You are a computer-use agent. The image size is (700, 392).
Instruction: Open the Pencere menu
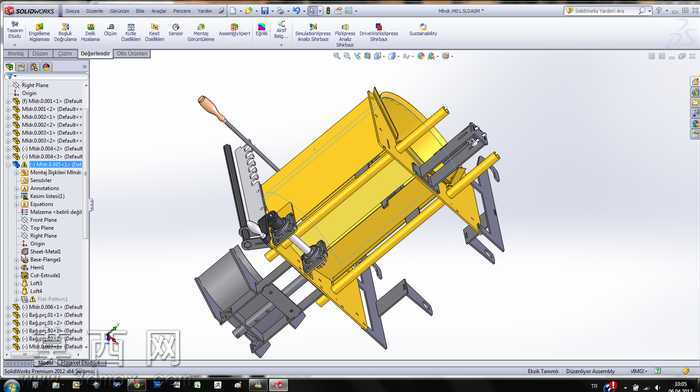click(182, 11)
